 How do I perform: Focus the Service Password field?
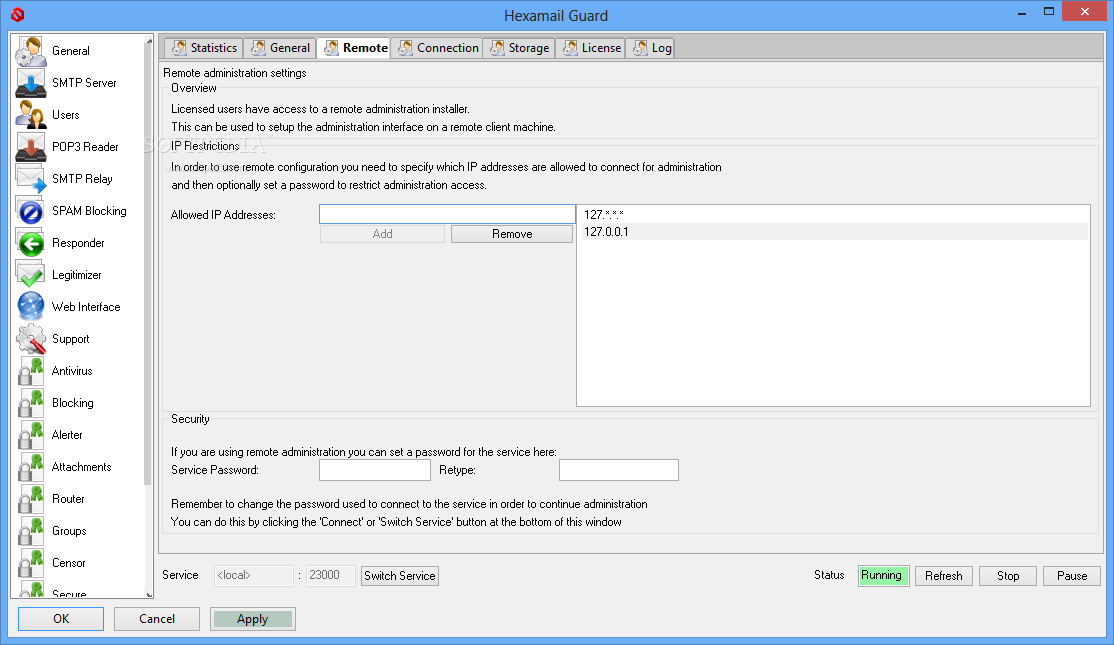[374, 470]
